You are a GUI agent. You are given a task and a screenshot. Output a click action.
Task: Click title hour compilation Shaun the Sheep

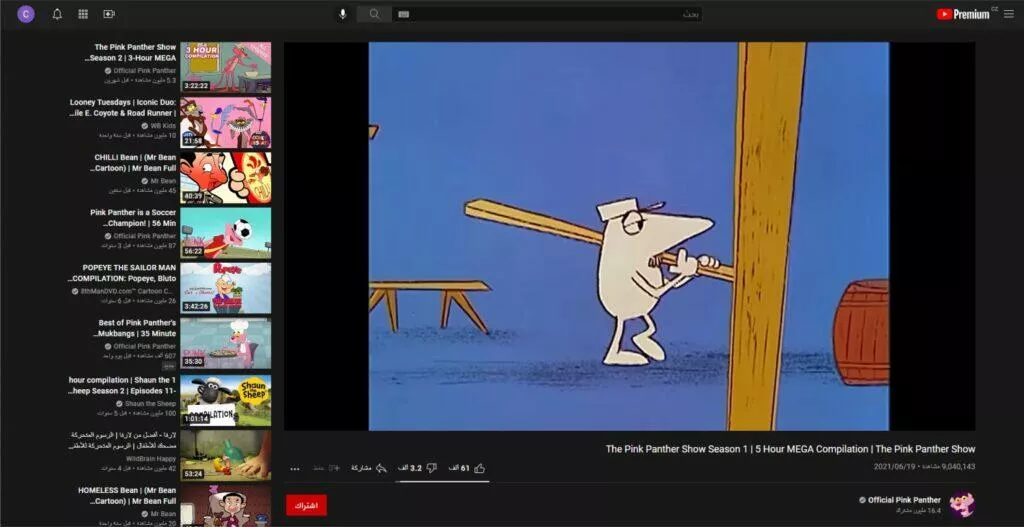(122, 385)
